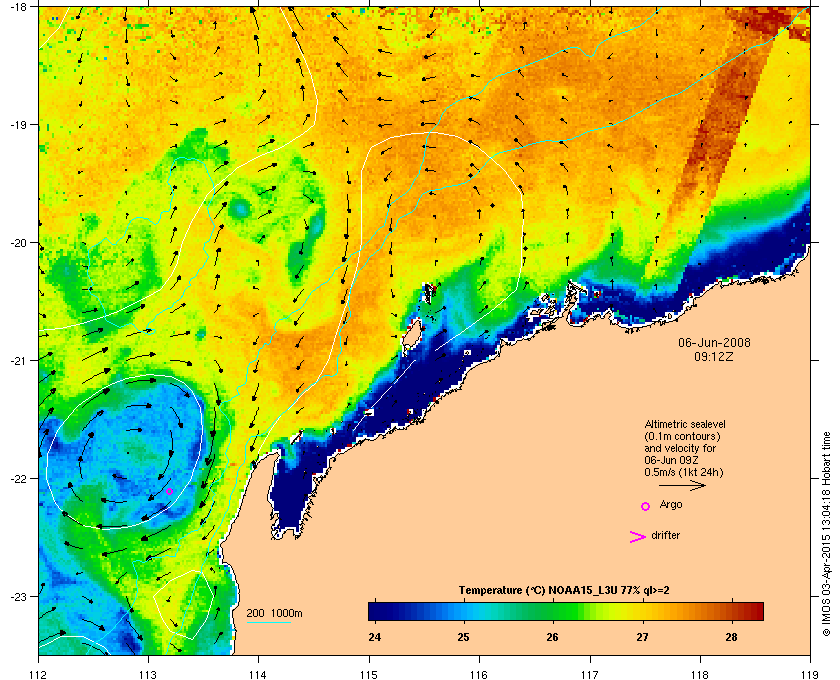Click the Temperature NOAA15_L3U colorbar title
This screenshot has height=680, width=840.
564,591
